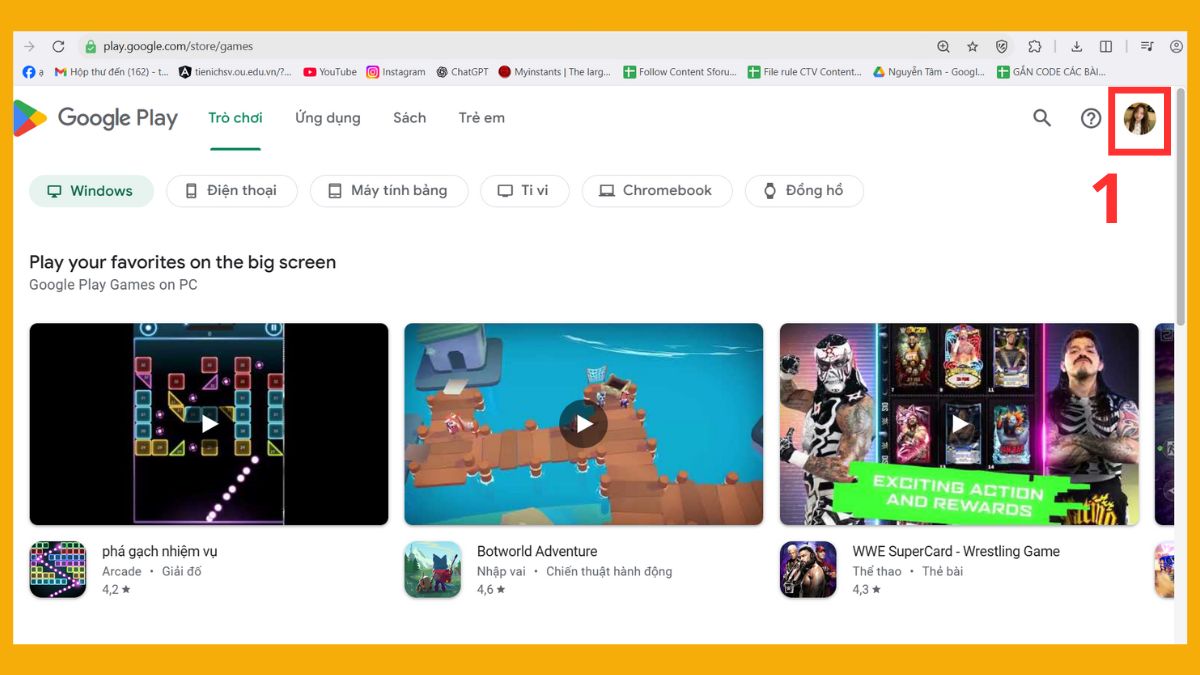Open the Nguyễn Tâm Google Drive bookmark
The image size is (1200, 675).
point(929,72)
